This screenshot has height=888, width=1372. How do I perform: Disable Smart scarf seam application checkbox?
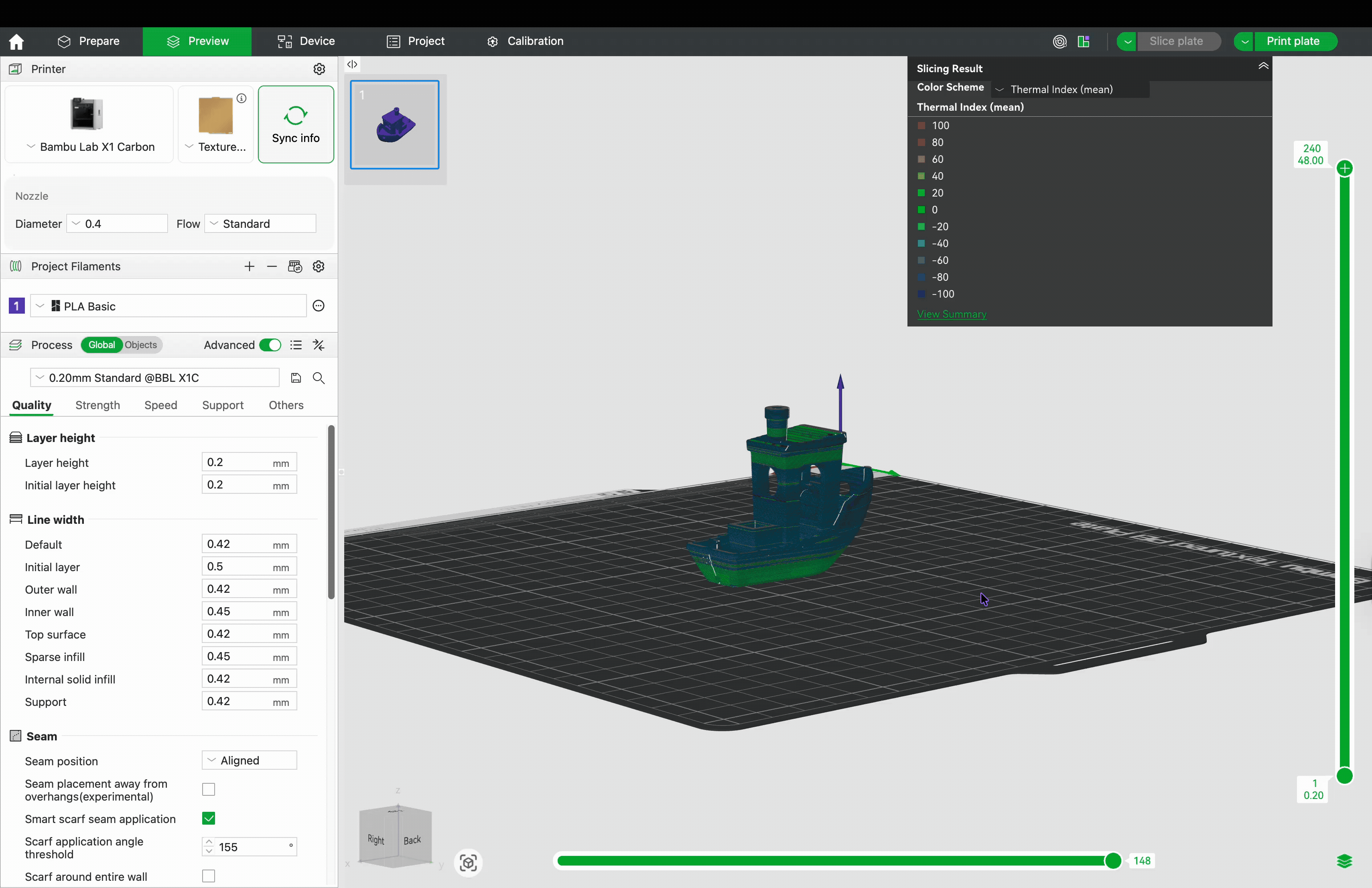[209, 818]
